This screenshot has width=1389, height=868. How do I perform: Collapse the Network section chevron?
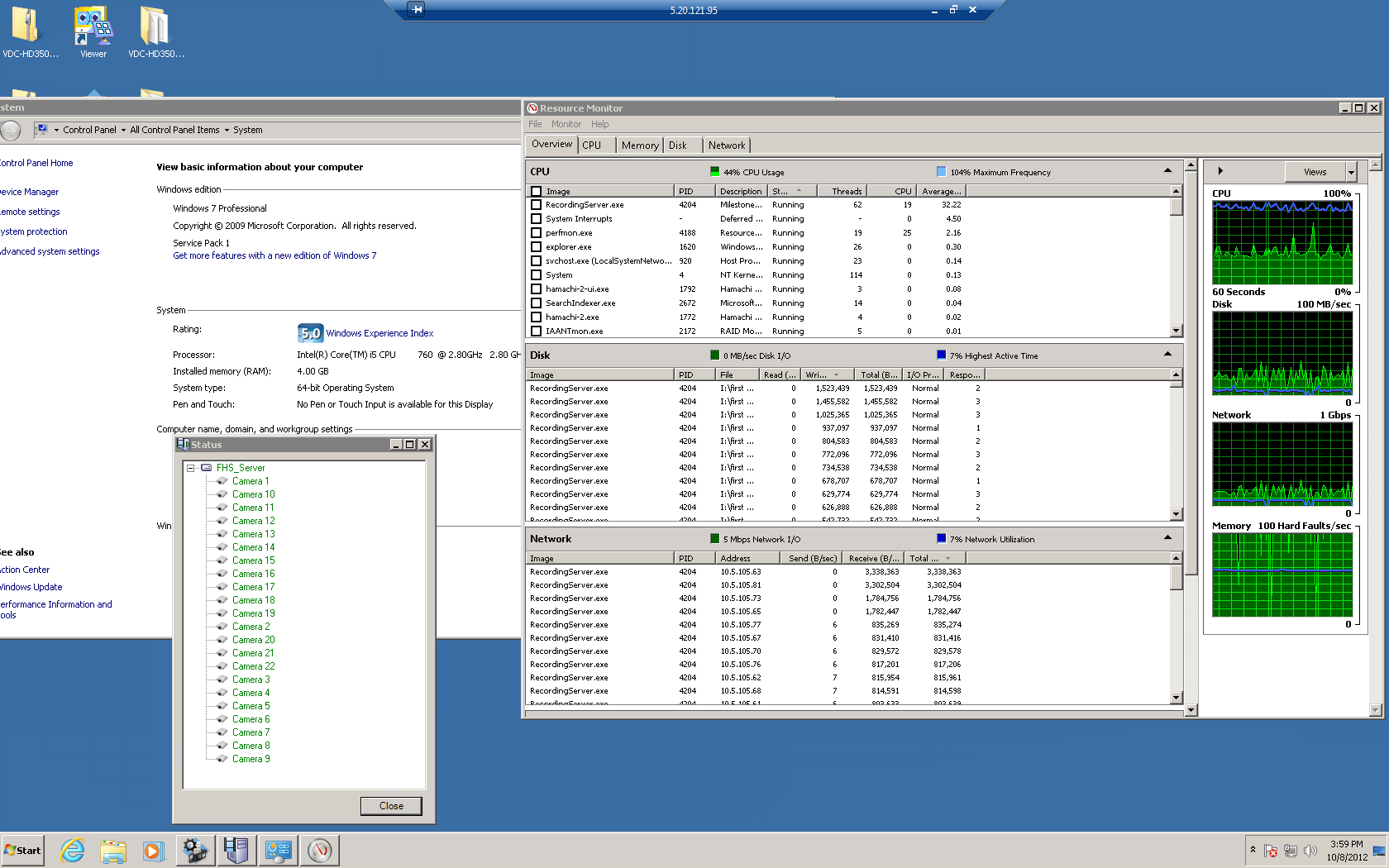[x=1167, y=538]
